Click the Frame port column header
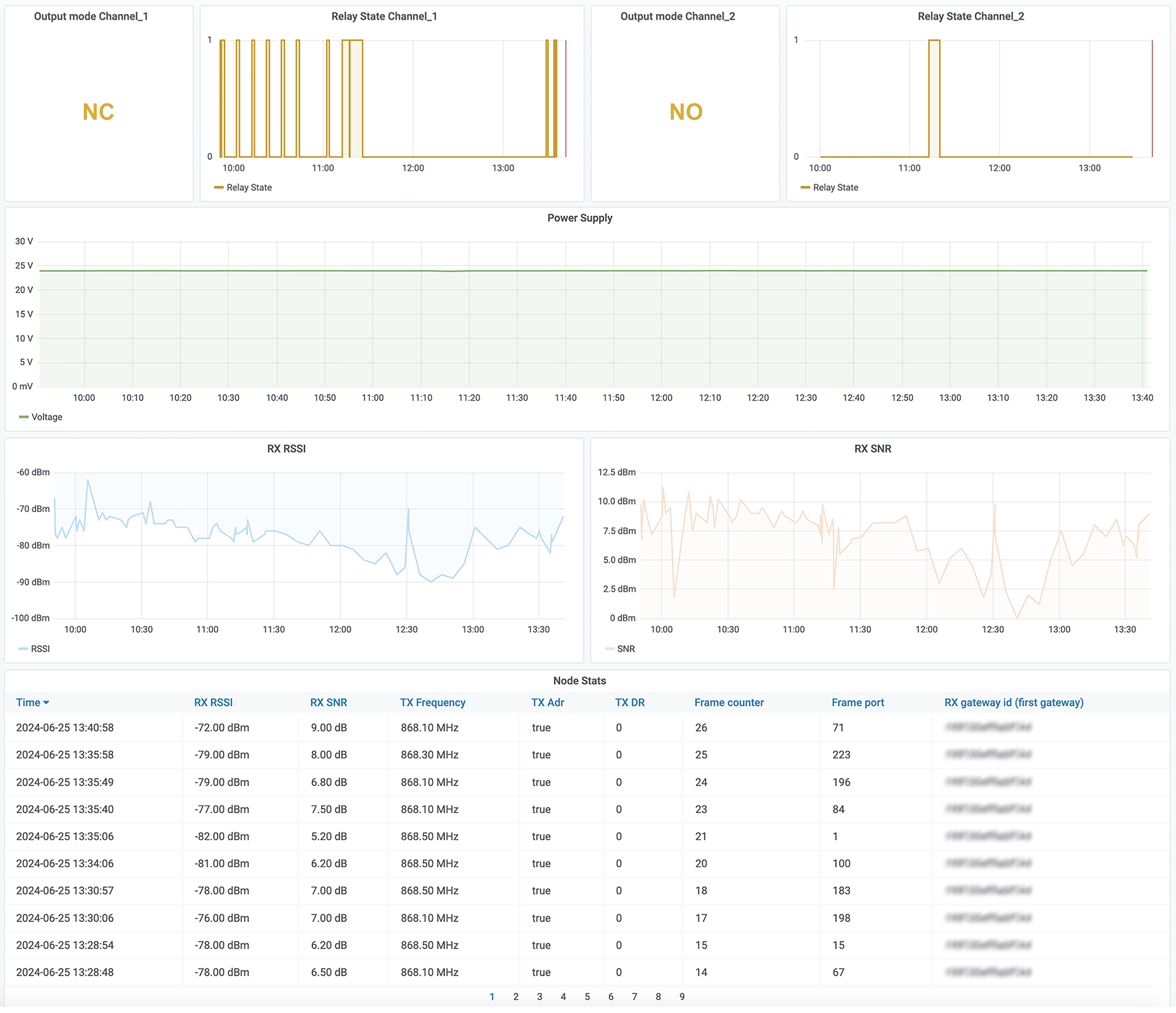 [858, 703]
